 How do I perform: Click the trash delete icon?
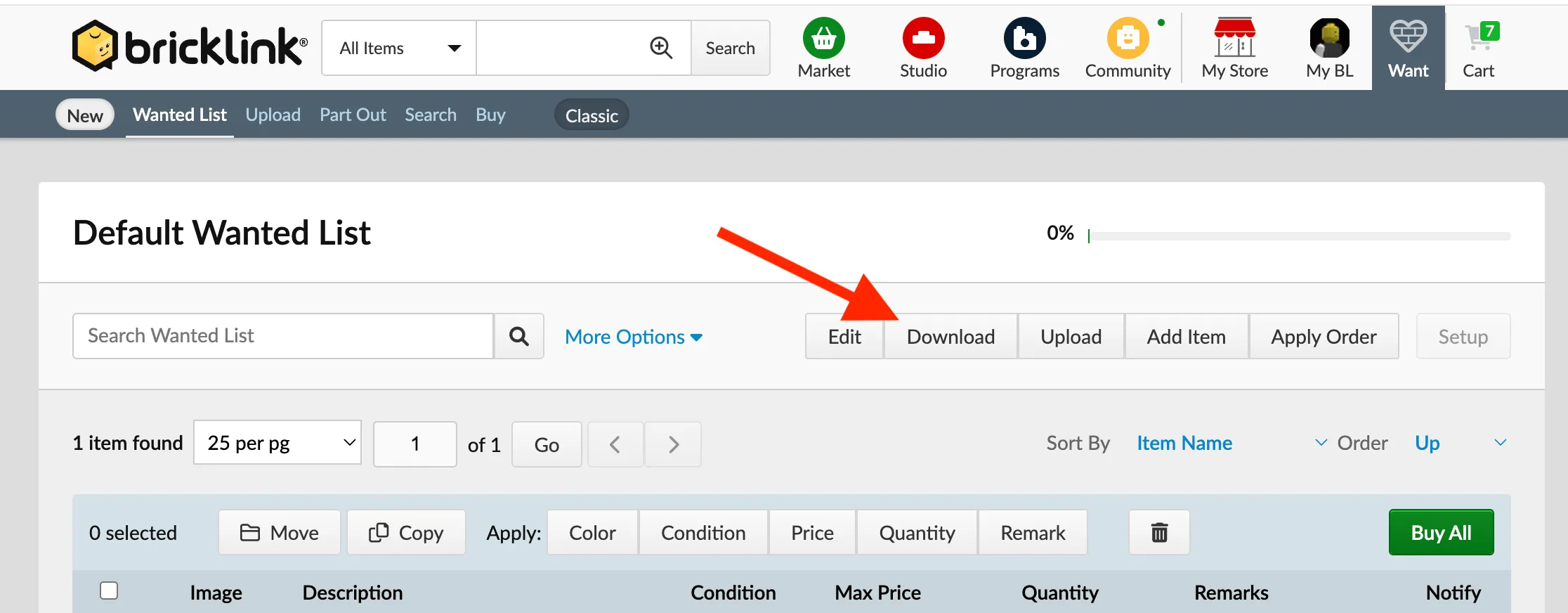[1159, 533]
